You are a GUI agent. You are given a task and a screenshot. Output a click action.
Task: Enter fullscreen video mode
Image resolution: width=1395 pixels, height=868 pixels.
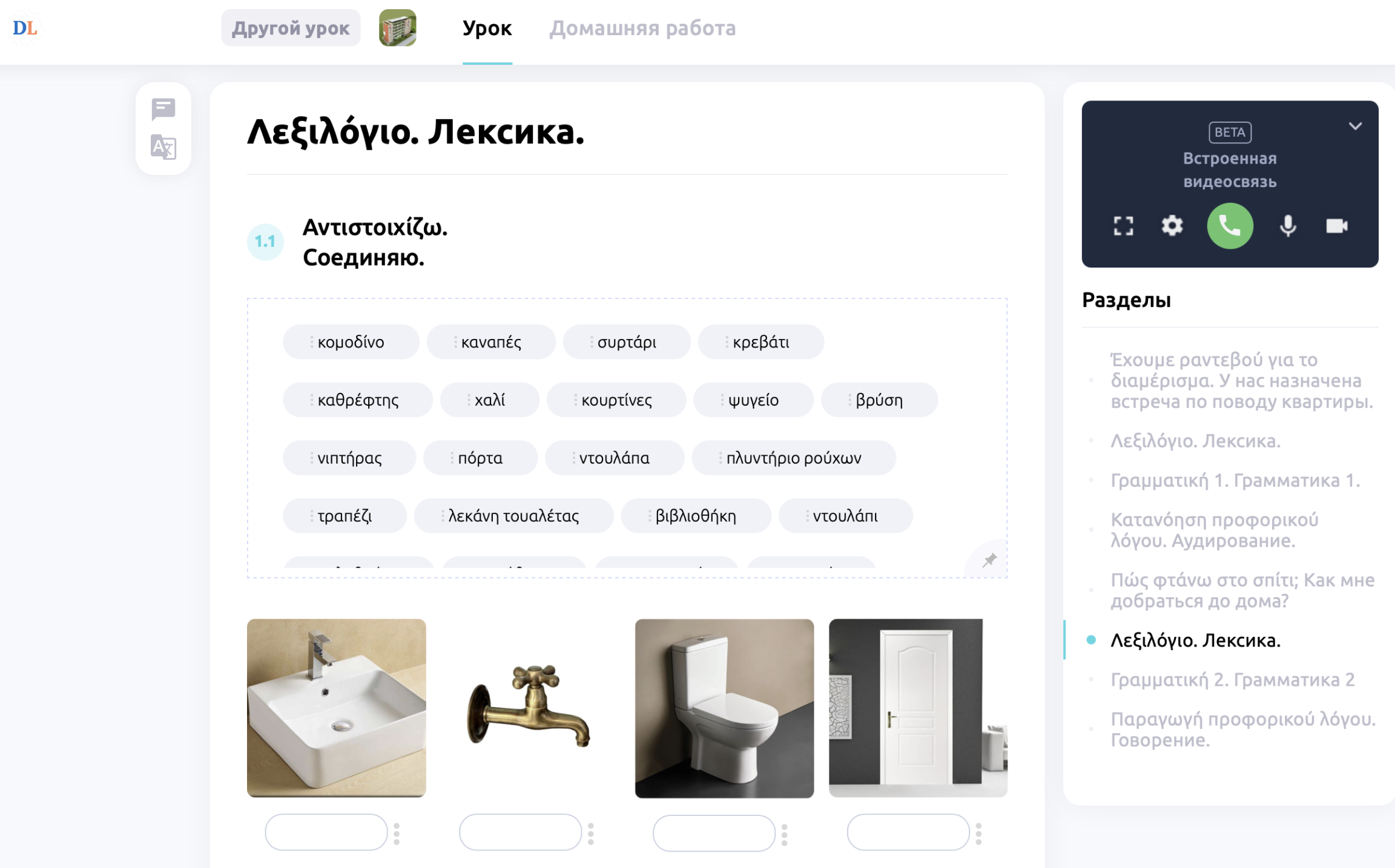tap(1123, 226)
